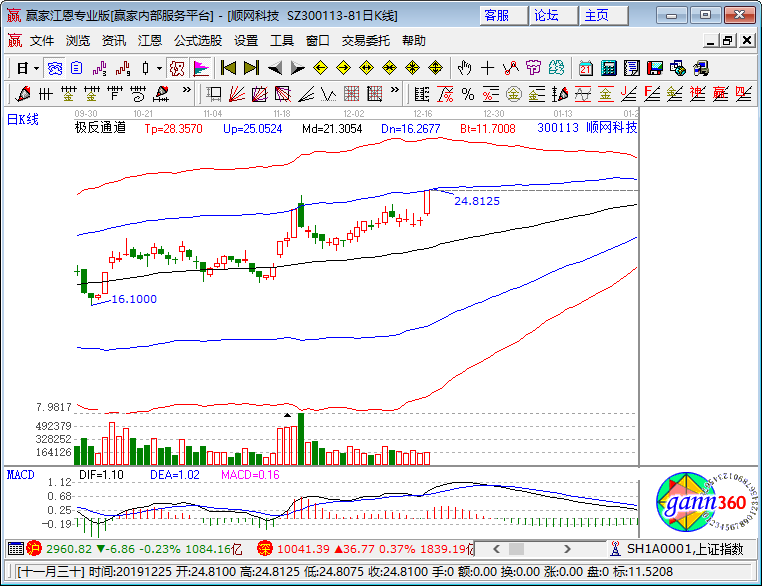Viewport: 762px width, 586px height.
Task: Step forward with the black right arrow
Action: pos(297,68)
